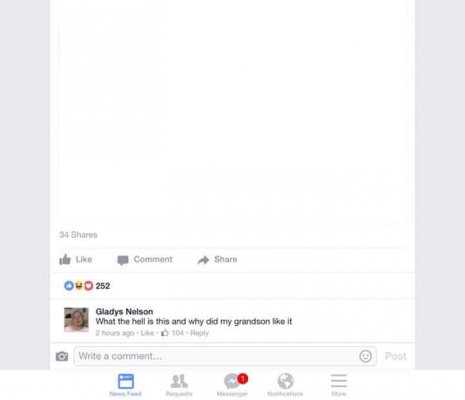Screen dimensions: 465x400
Task: Open the emoji smiley picker
Action: point(365,356)
